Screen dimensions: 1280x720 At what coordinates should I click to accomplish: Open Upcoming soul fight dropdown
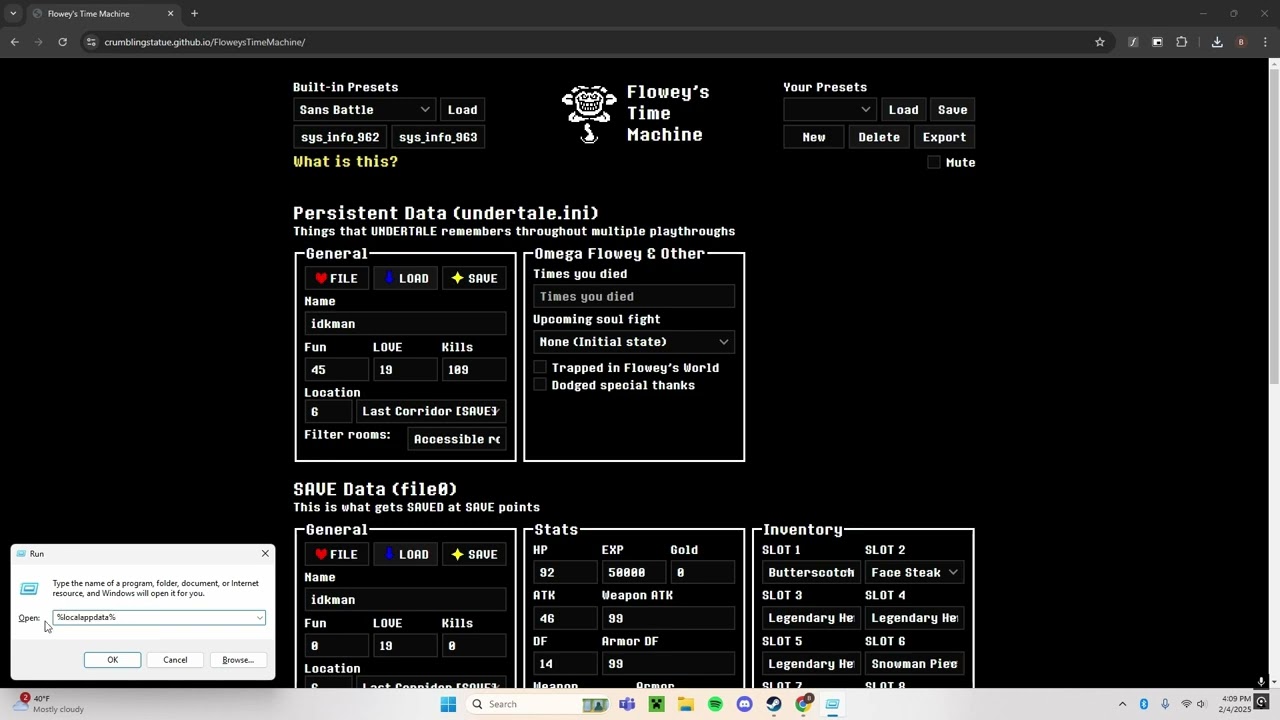pos(634,342)
